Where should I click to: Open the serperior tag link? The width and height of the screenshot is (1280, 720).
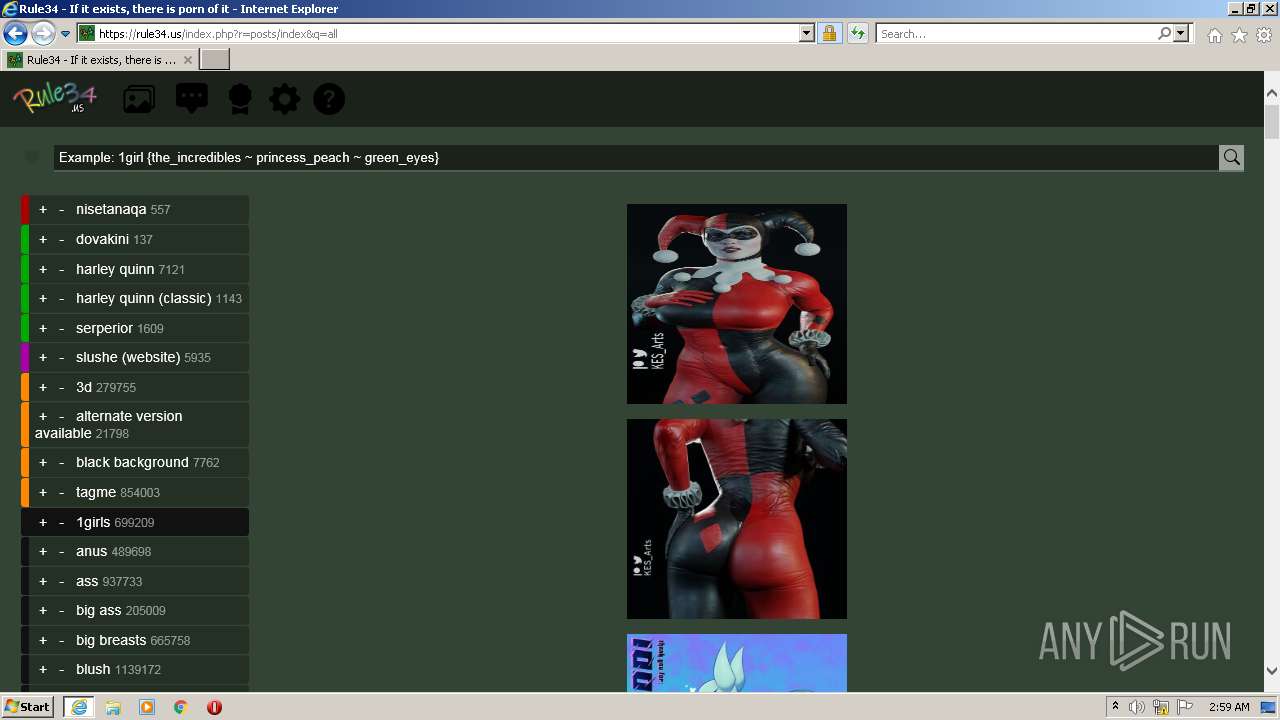[104, 328]
